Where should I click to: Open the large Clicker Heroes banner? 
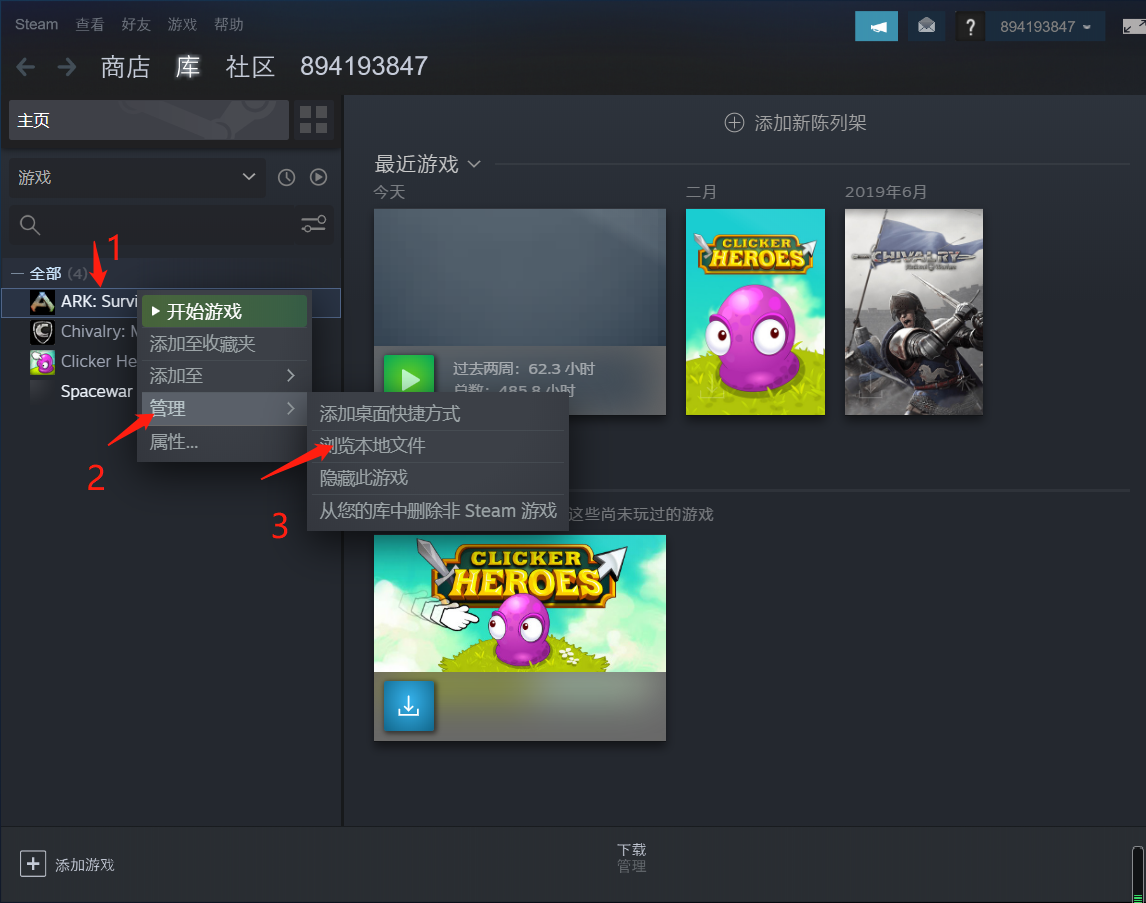click(x=520, y=603)
